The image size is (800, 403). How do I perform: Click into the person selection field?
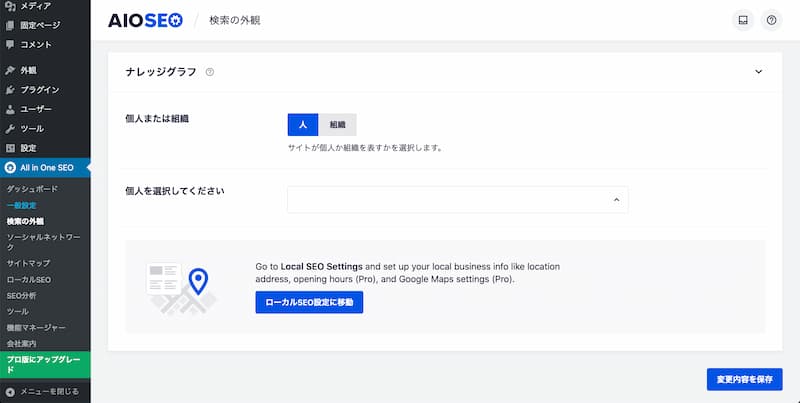point(458,199)
